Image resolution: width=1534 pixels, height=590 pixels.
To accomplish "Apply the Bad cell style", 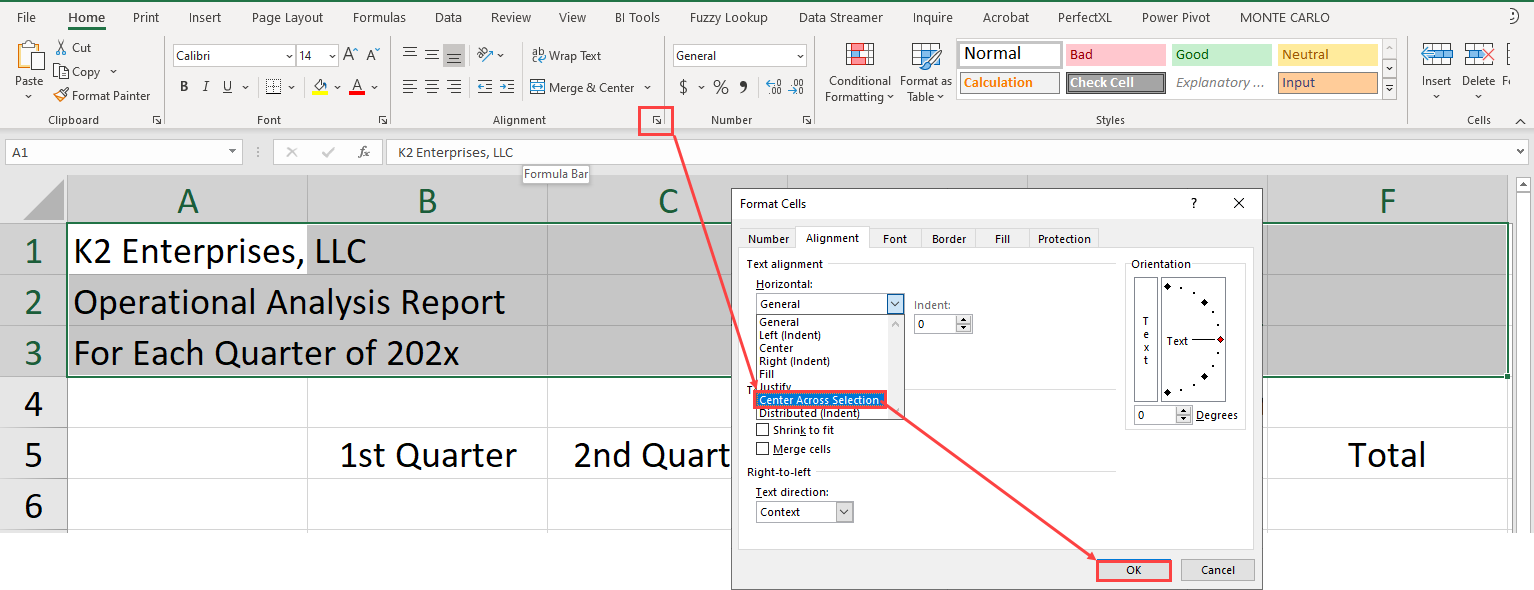I will coord(1115,55).
